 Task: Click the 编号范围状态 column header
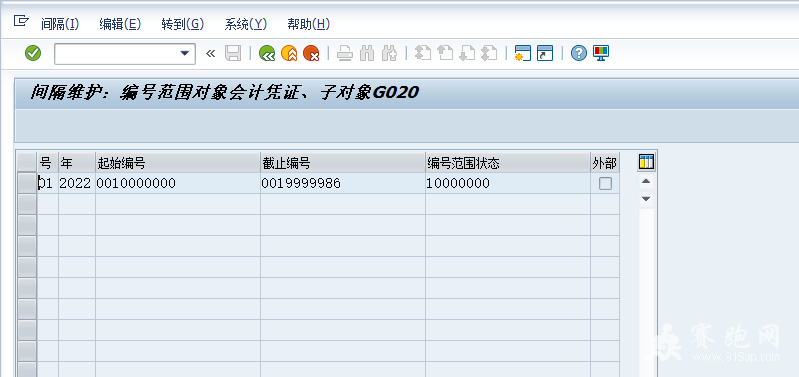tap(508, 163)
